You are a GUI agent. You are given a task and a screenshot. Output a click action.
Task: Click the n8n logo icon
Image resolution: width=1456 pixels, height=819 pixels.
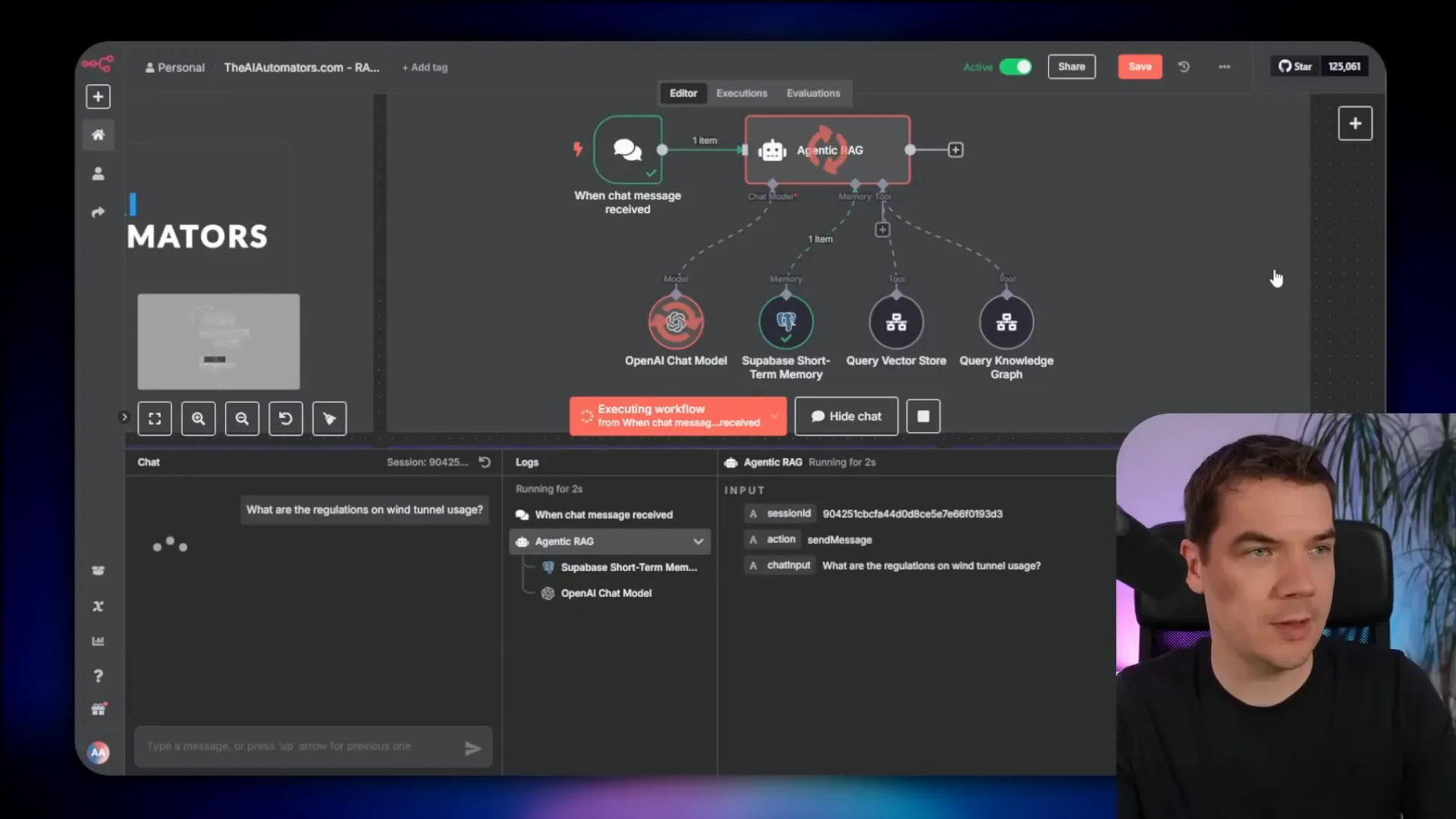(x=98, y=64)
